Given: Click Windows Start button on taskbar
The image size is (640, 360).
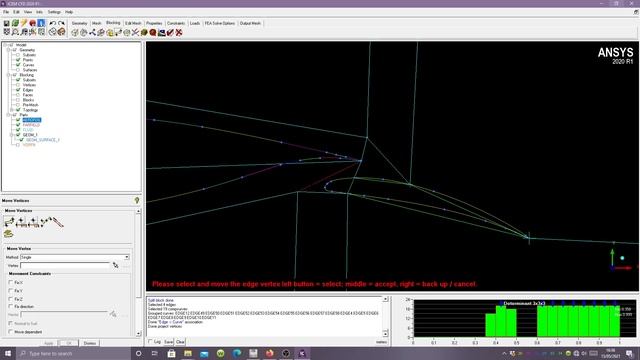Looking at the screenshot, I should [7, 353].
